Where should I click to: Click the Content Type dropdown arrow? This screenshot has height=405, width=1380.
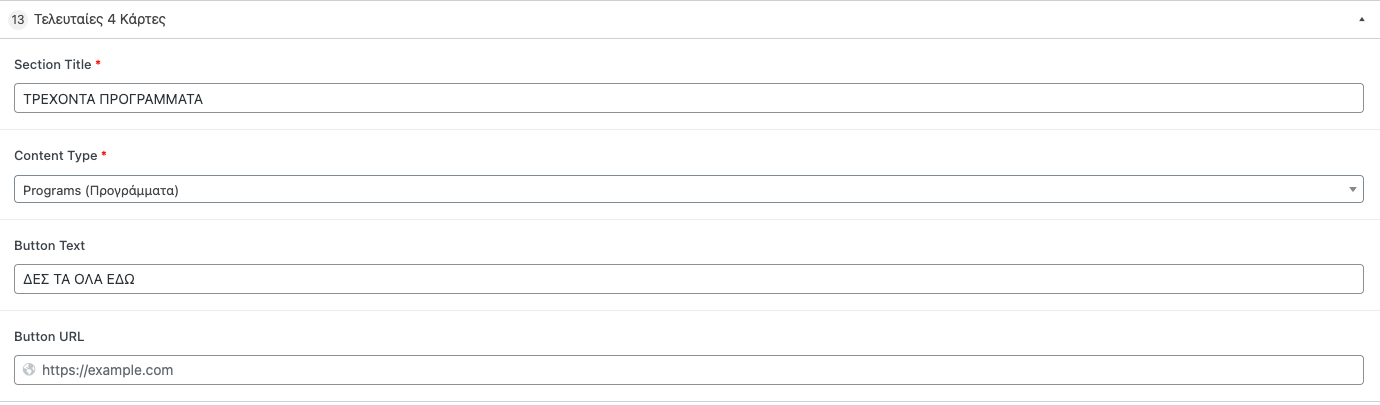[1352, 189]
